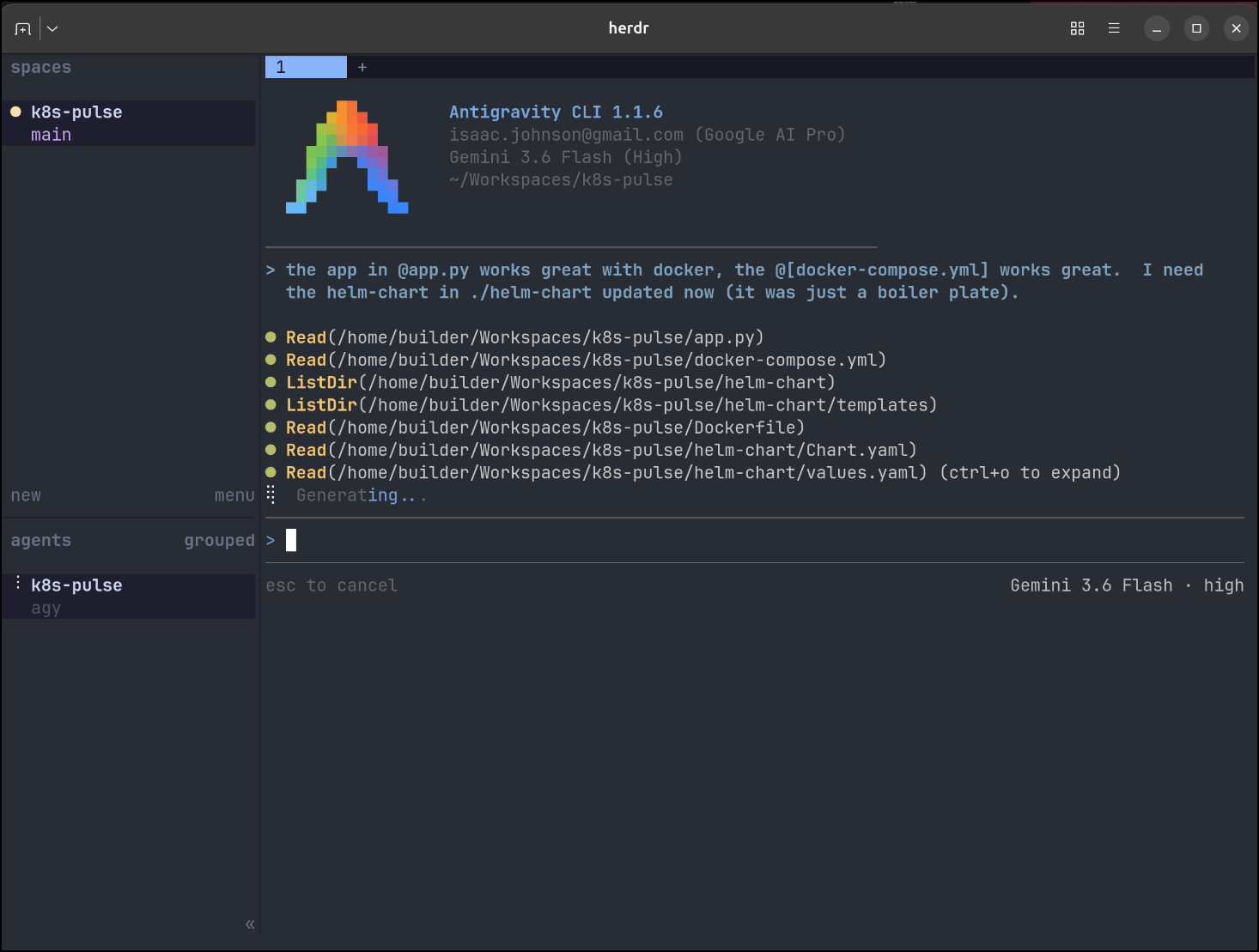Click the new space button
Screen dimensions: 1259x952
point(26,495)
